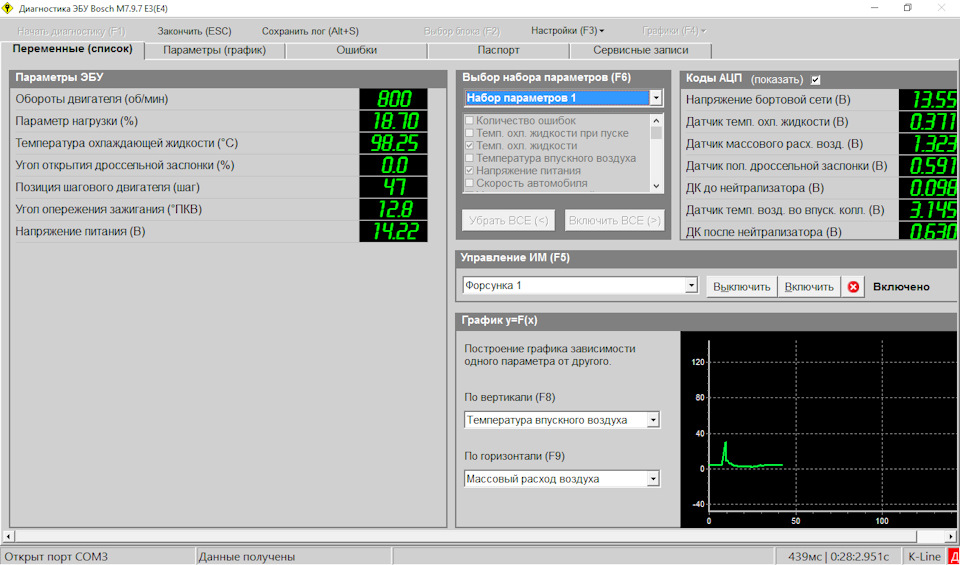Check the Количество ошибок parameter
Image resolution: width=960 pixels, height=565 pixels.
pos(470,121)
